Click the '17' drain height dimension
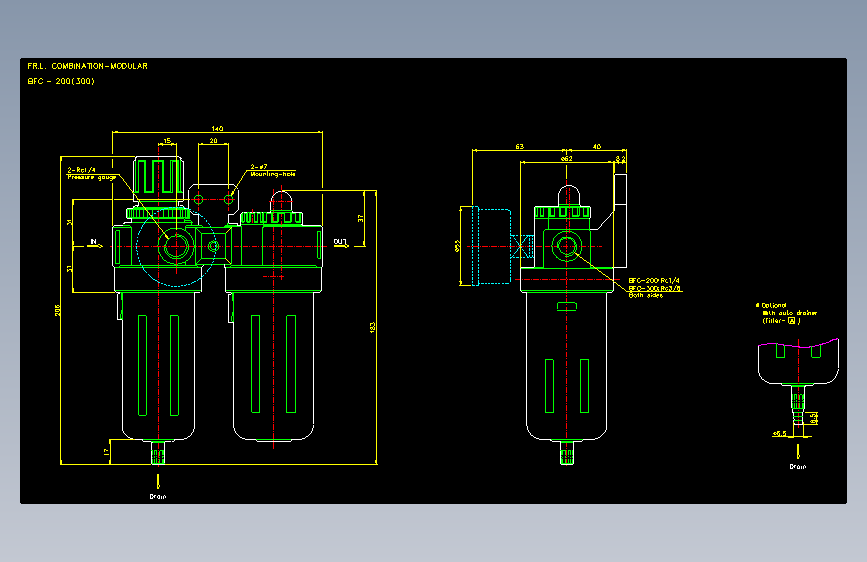This screenshot has width=867, height=562. coord(106,452)
